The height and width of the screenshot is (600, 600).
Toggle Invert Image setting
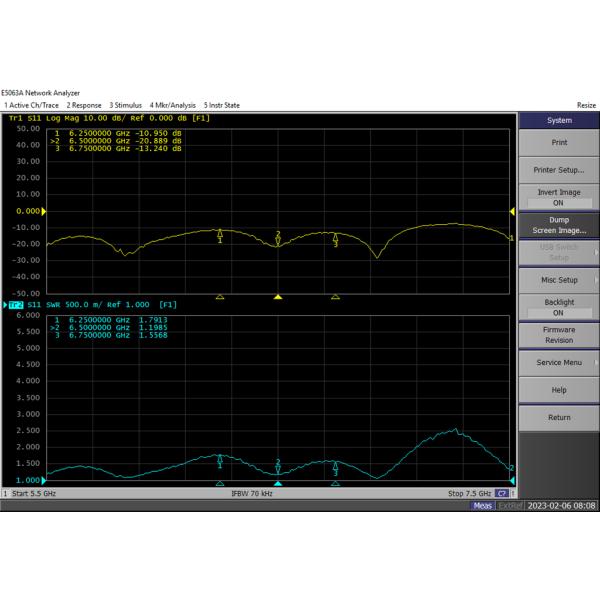tap(558, 197)
